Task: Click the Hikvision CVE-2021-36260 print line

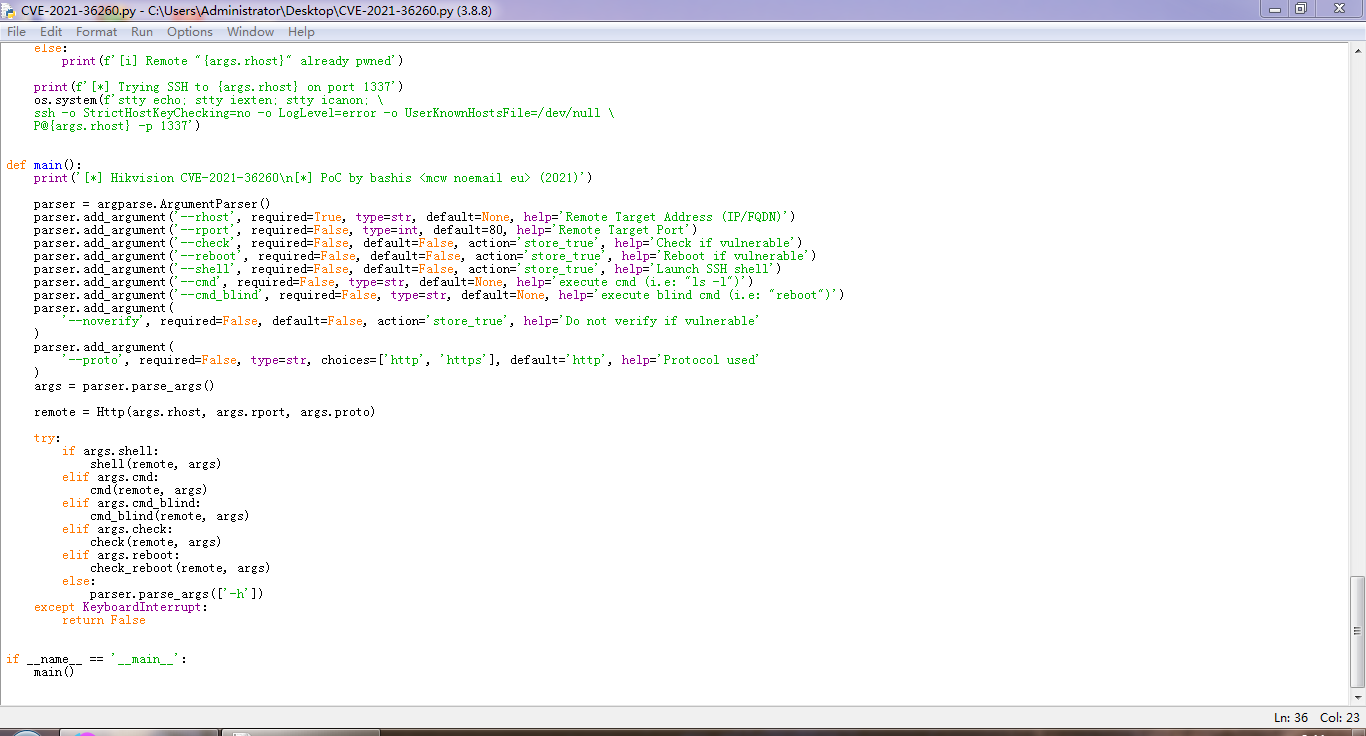Action: 313,178
